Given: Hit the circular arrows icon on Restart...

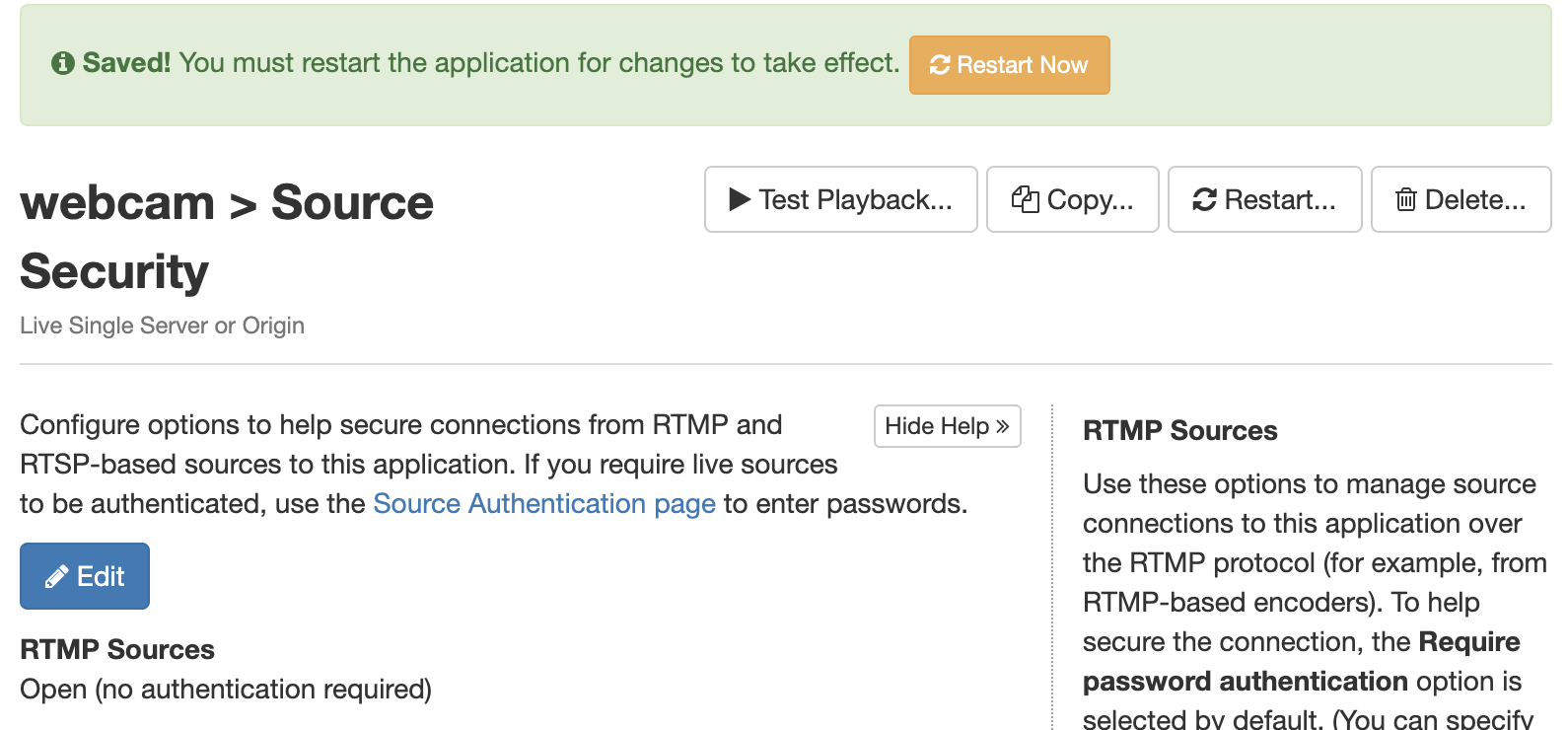Looking at the screenshot, I should click(x=1204, y=199).
